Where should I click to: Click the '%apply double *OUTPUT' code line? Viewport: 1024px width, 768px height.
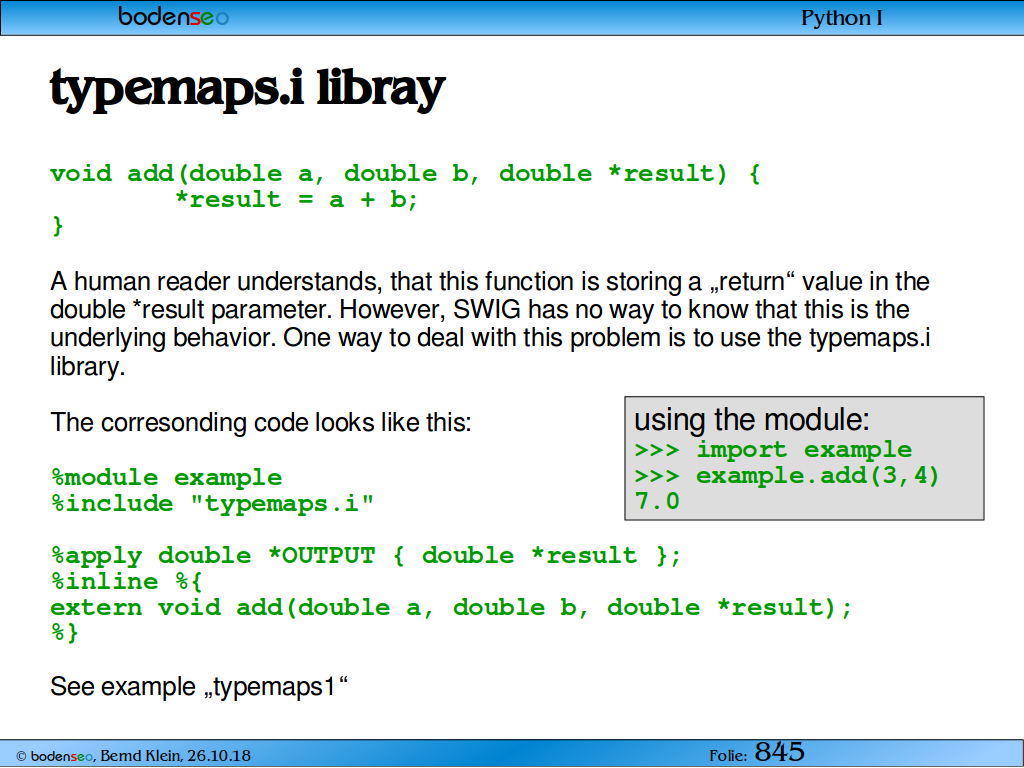[366, 556]
